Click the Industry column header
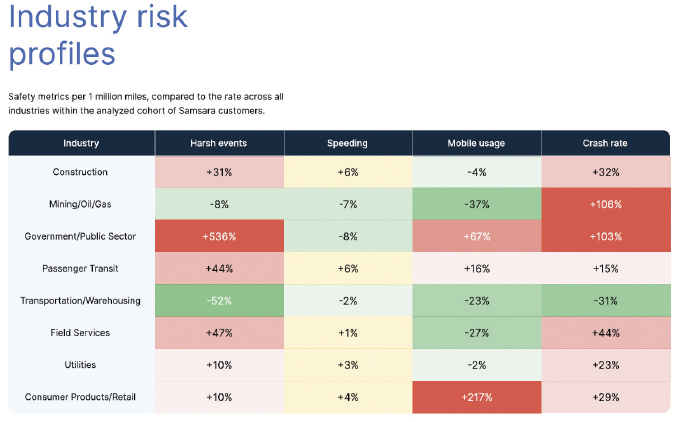The width and height of the screenshot is (680, 422). [x=81, y=143]
